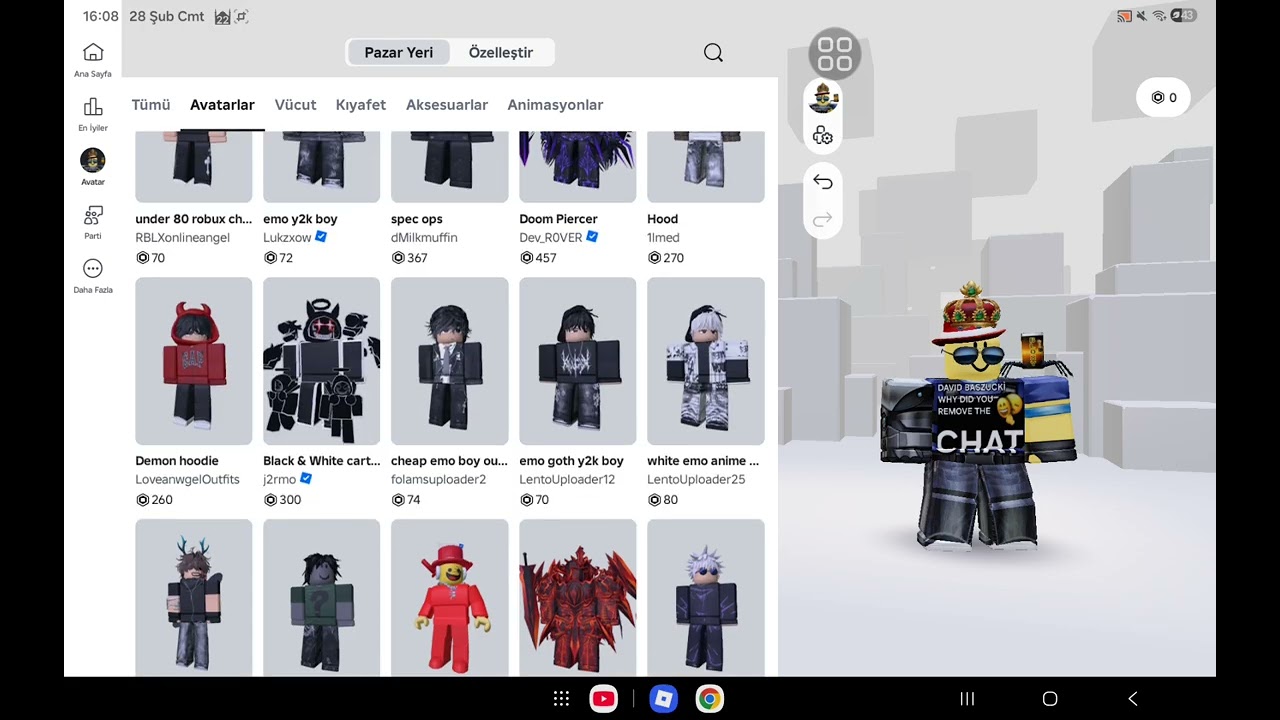Click 'Doom Piercer' item title

click(558, 219)
